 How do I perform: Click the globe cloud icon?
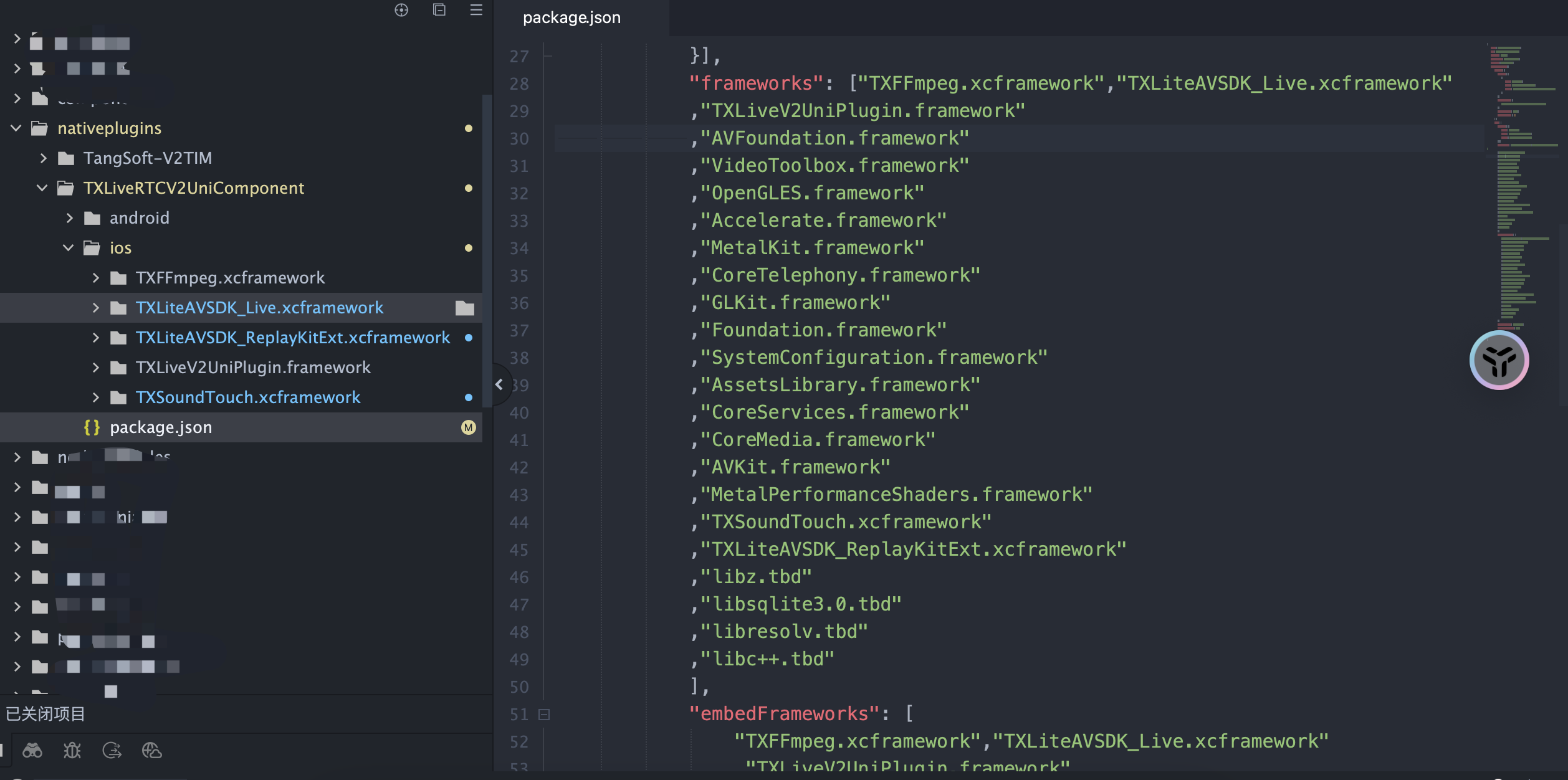point(151,751)
